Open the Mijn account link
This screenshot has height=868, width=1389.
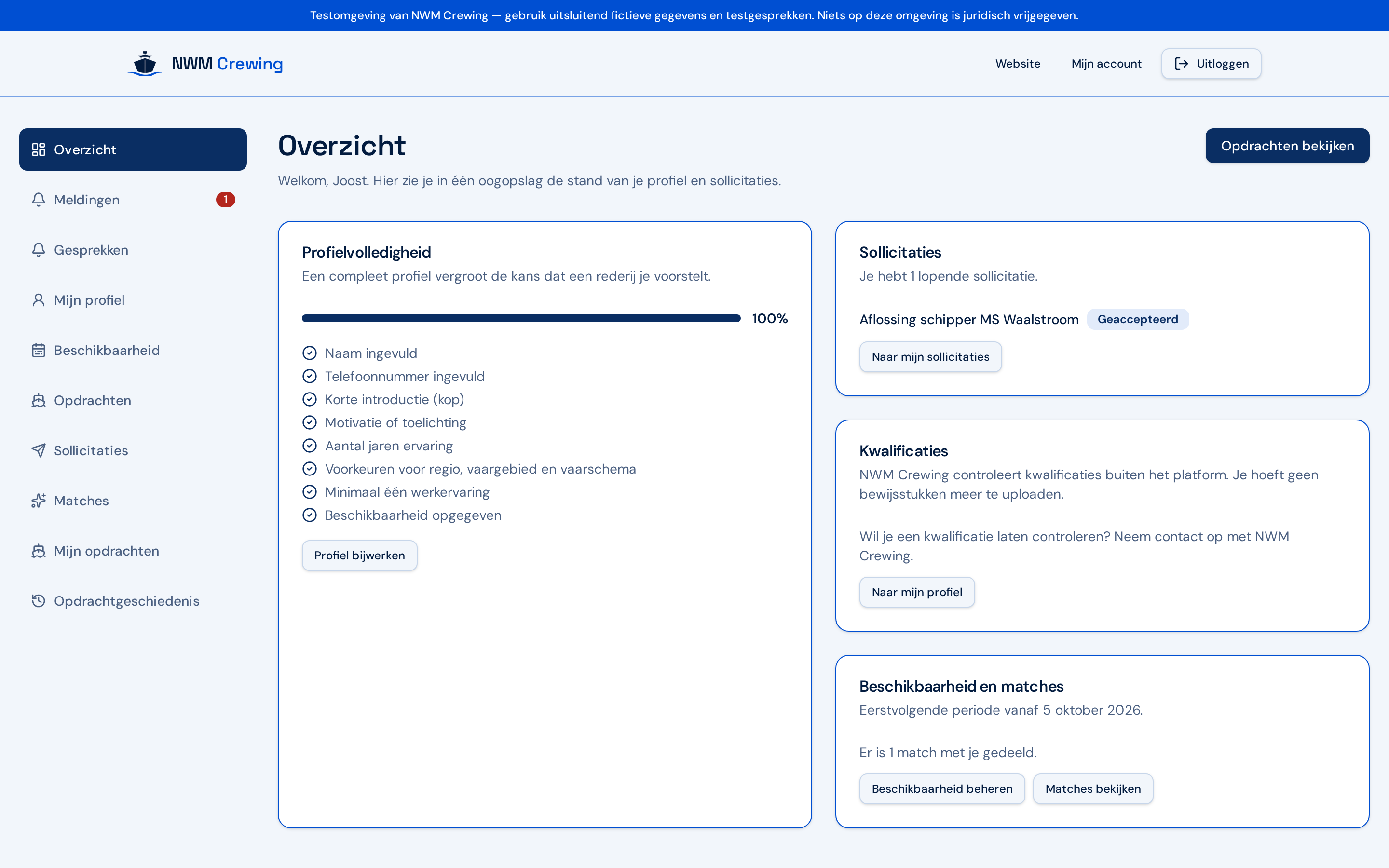tap(1106, 64)
